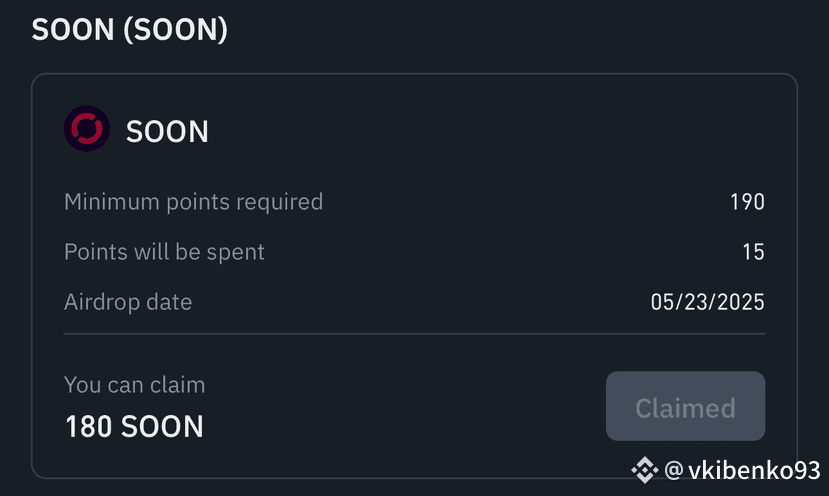Select the SOON (SOON) section heading
The width and height of the screenshot is (829, 496).
(x=130, y=29)
